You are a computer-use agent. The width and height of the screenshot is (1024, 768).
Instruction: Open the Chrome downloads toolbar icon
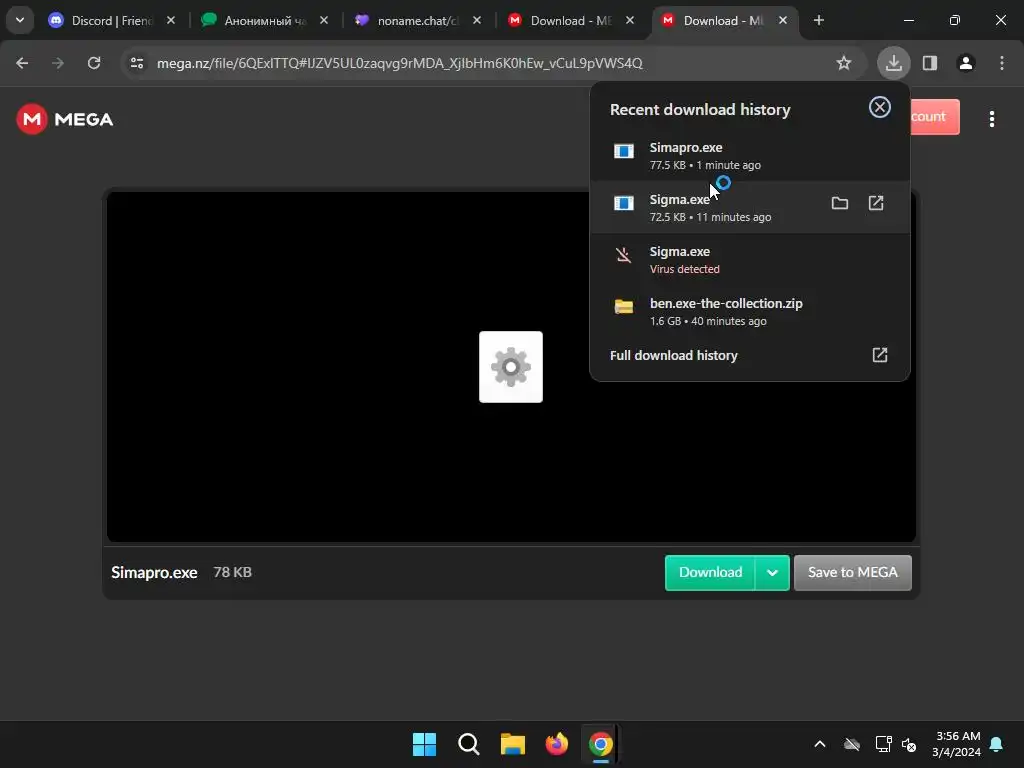pos(893,63)
